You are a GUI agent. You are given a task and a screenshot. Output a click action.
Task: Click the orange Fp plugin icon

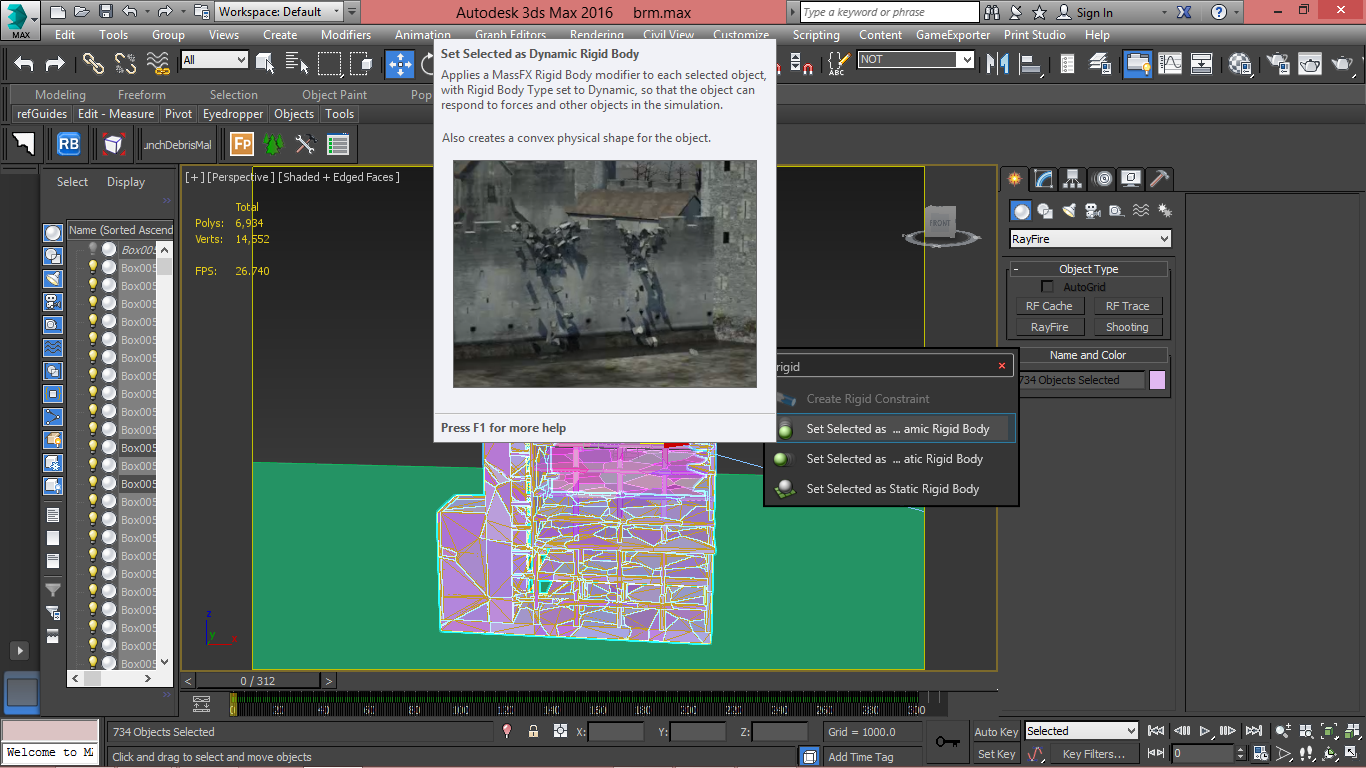(241, 144)
